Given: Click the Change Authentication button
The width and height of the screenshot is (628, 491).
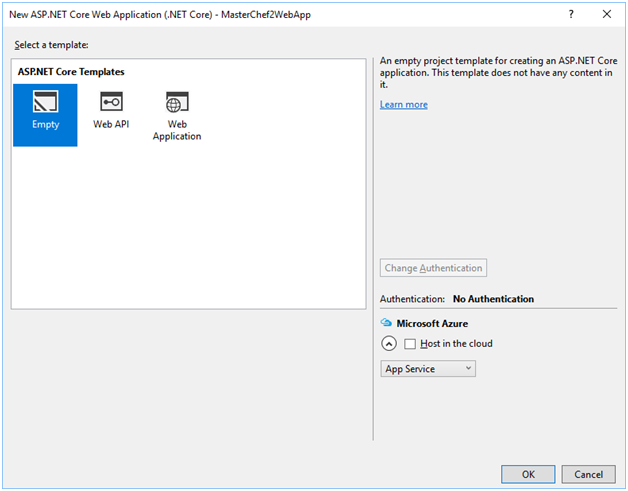Looking at the screenshot, I should (x=433, y=268).
